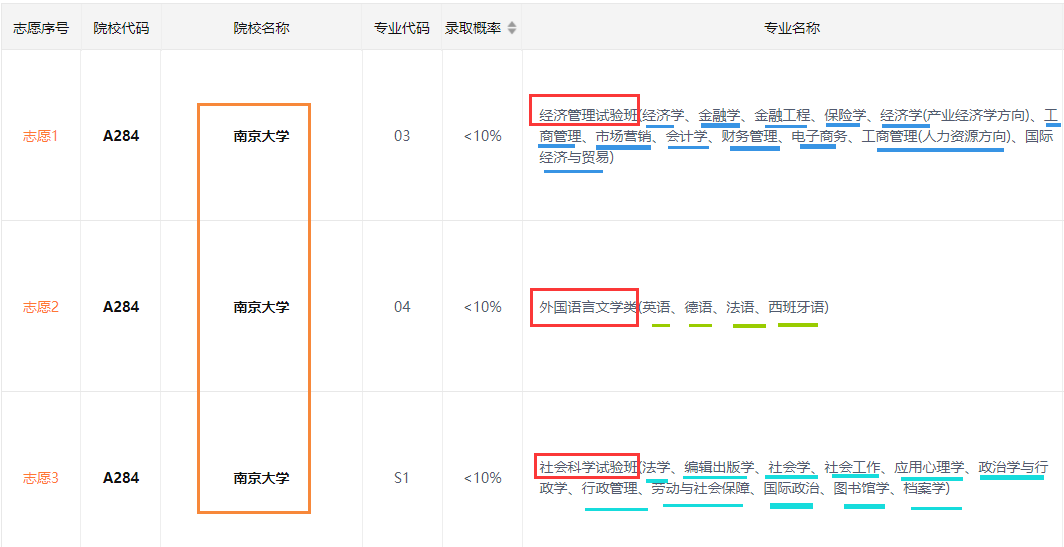Click 会计学 in the 志愿1 majors
1064x547 pixels.
pyautogui.click(x=686, y=136)
